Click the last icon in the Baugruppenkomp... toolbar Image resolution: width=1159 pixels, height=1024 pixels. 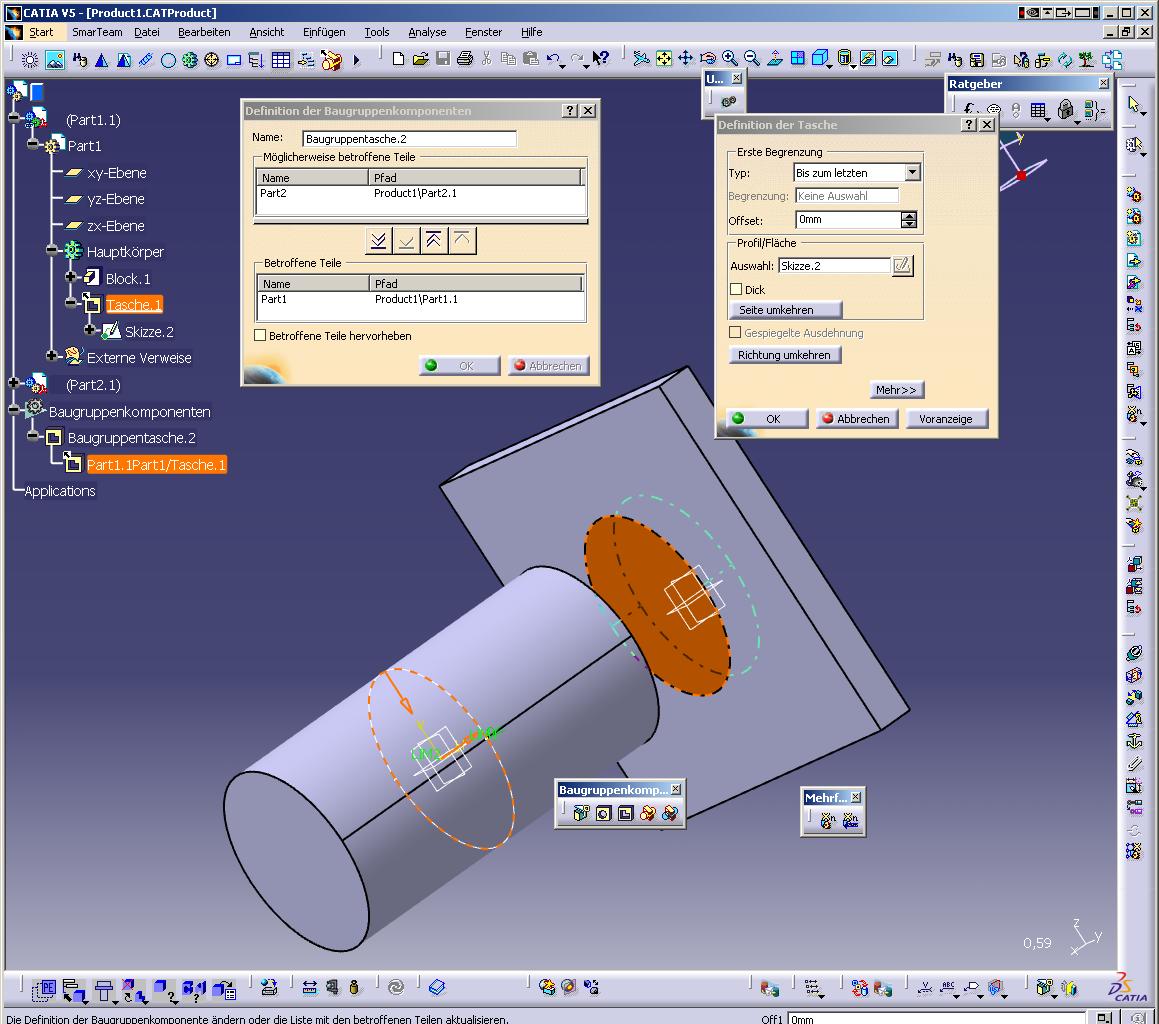coord(670,813)
